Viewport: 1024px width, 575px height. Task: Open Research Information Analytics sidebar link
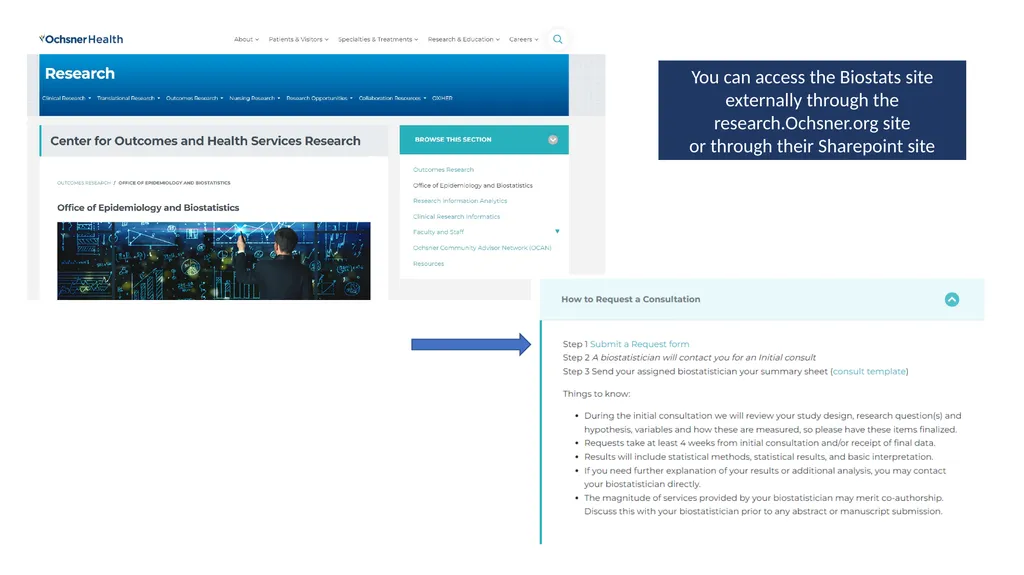(x=460, y=201)
